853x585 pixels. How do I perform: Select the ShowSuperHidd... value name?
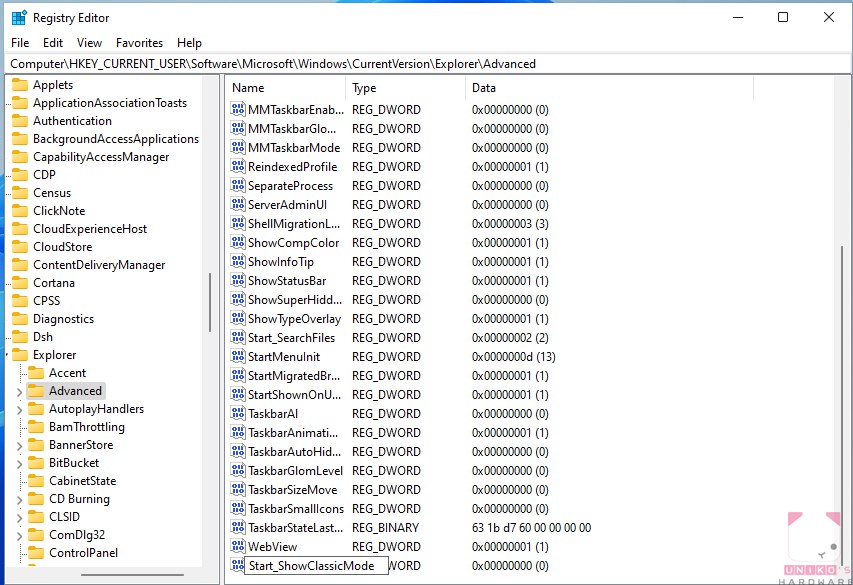(295, 300)
